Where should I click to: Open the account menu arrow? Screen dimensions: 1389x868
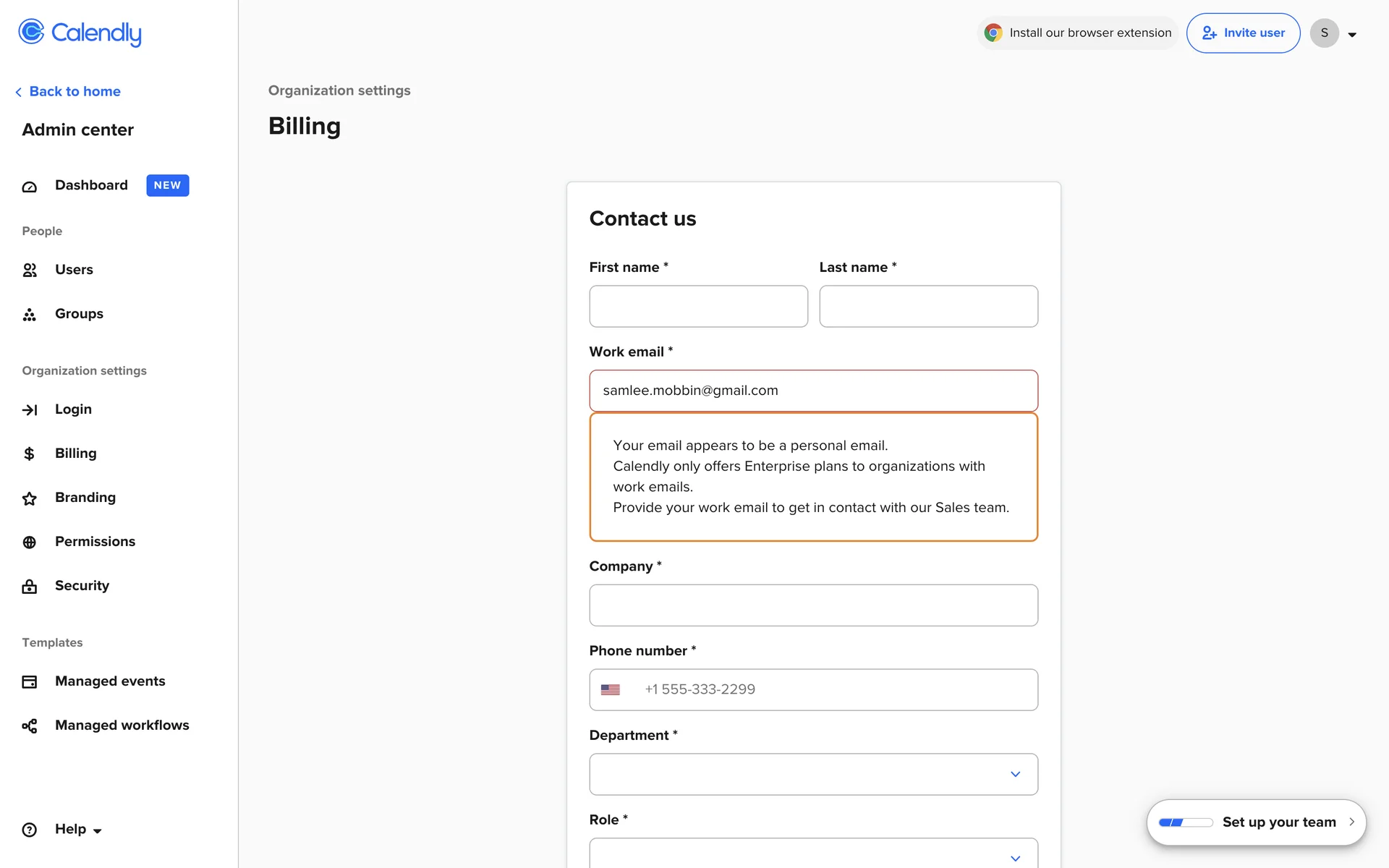pos(1351,34)
